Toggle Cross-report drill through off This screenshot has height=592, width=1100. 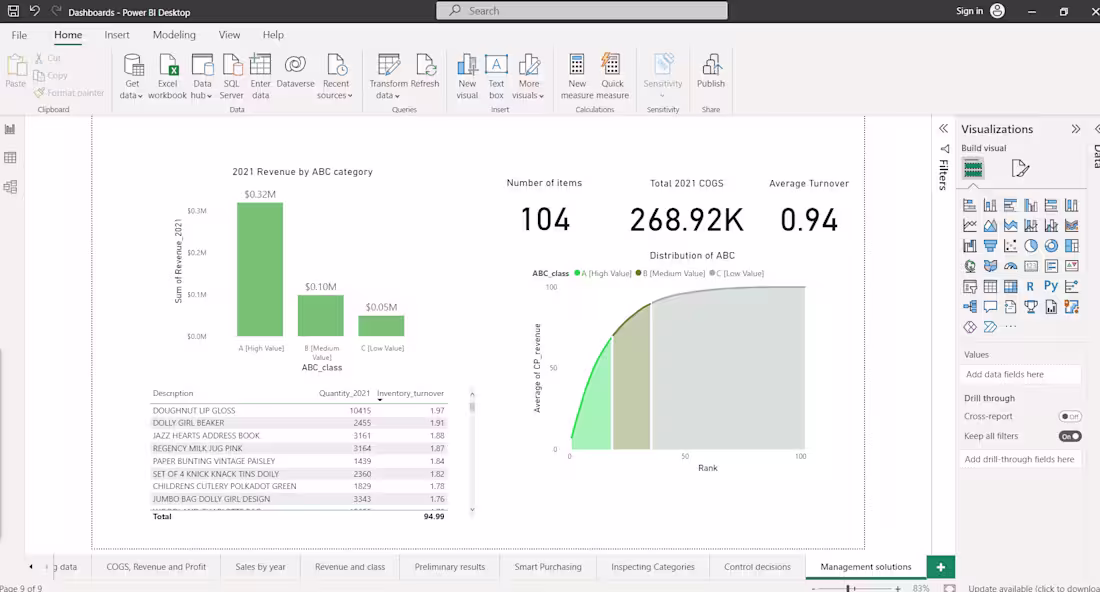click(x=1068, y=416)
